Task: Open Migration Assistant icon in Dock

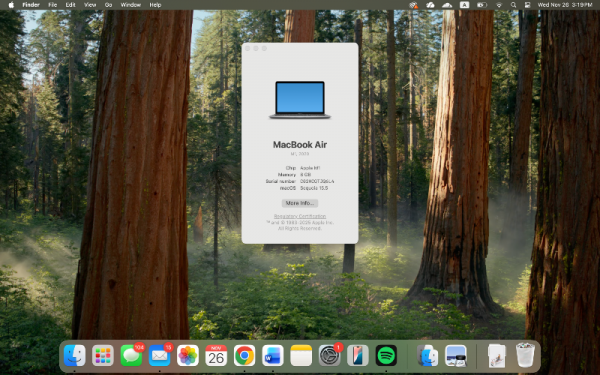Action: 427,355
